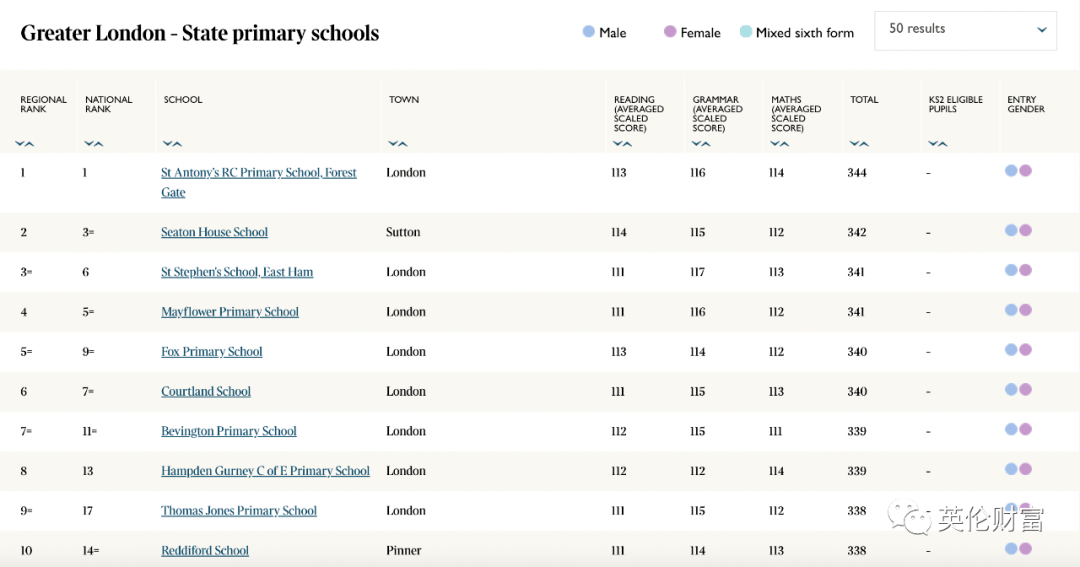Click the up sort arrow under Town
The image size is (1080, 567).
coord(403,144)
